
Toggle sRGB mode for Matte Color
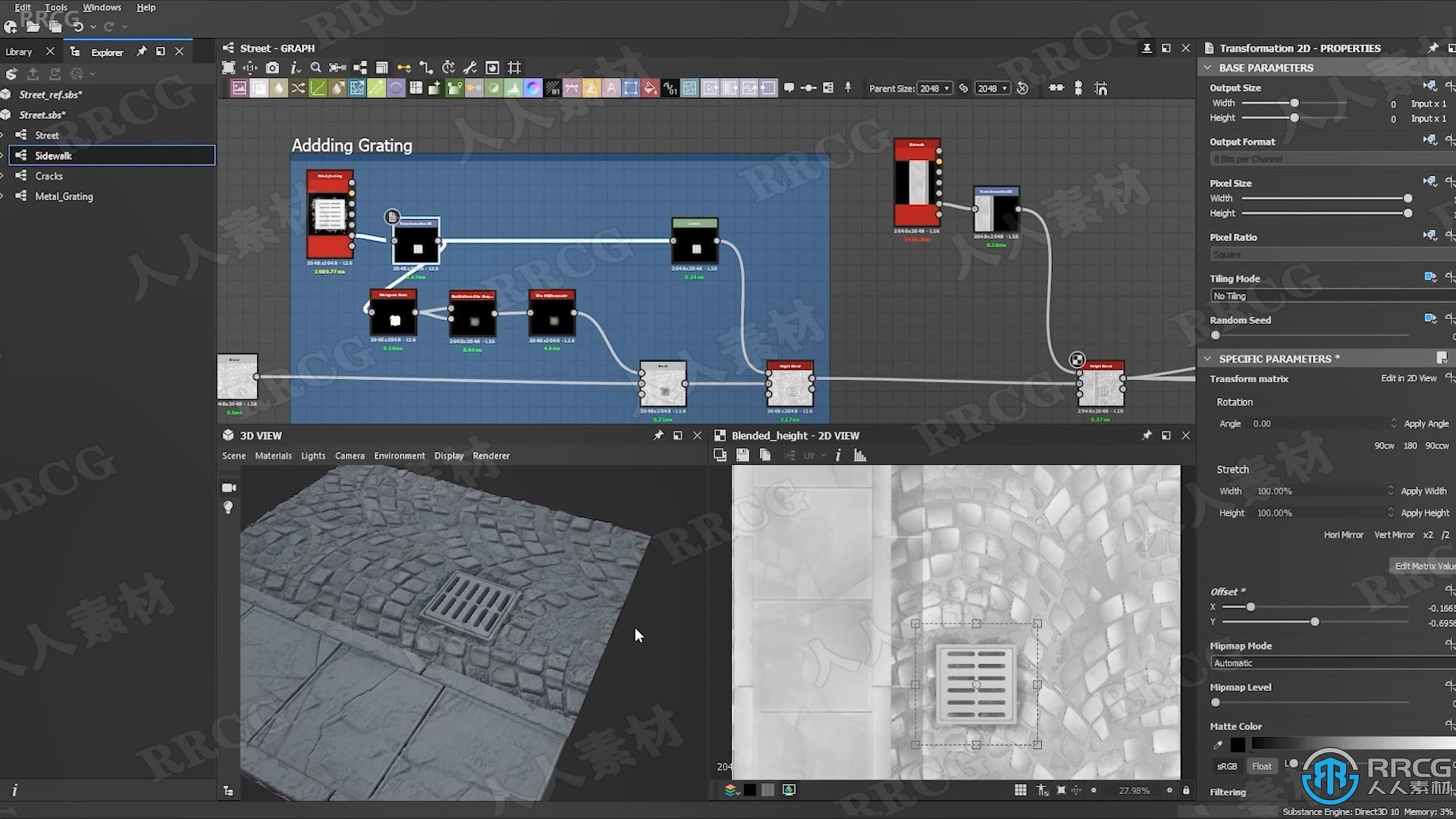1227,766
